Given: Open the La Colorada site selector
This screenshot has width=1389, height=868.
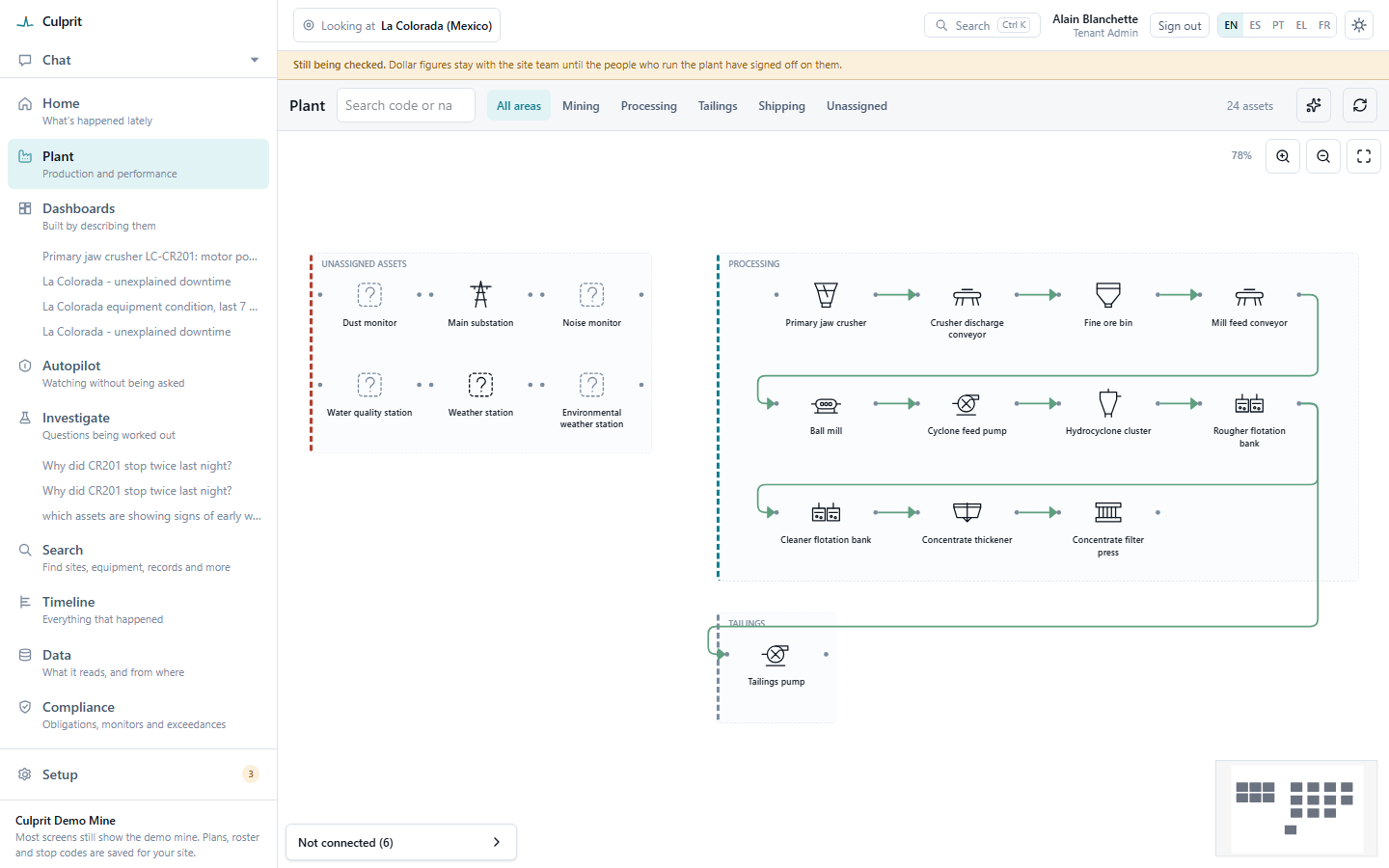Looking at the screenshot, I should 396,25.
